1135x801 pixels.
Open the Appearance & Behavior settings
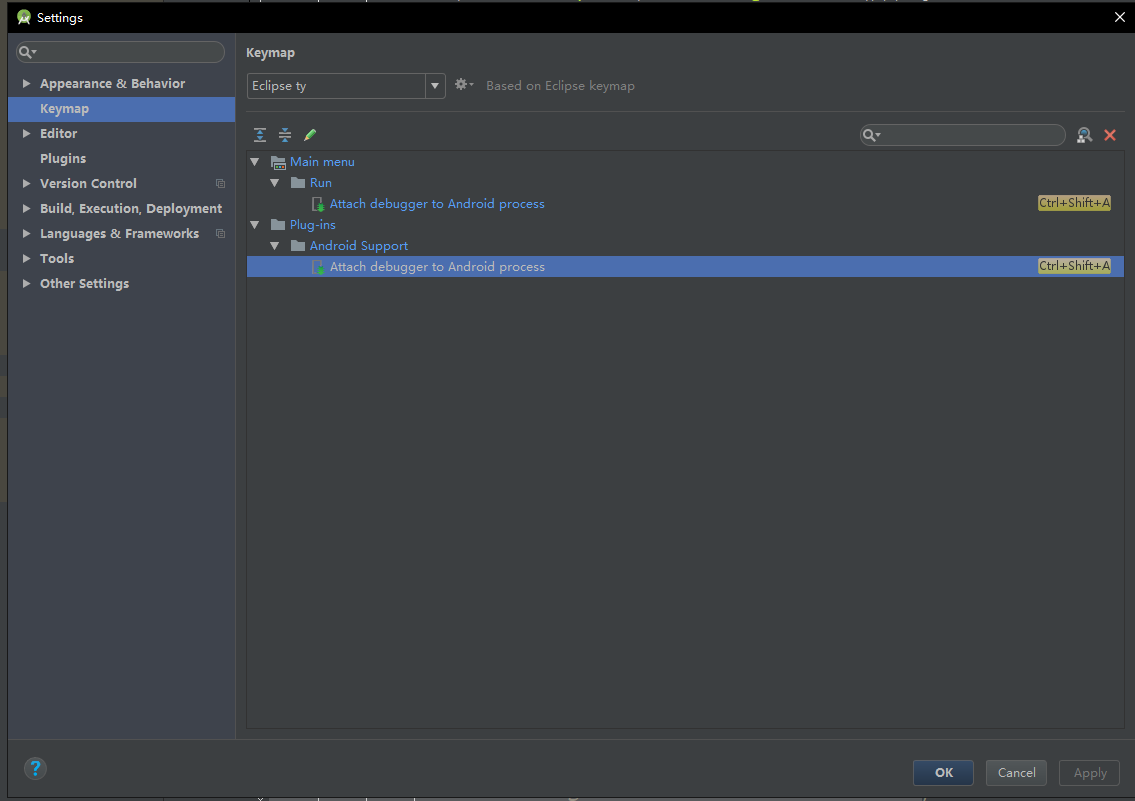112,84
